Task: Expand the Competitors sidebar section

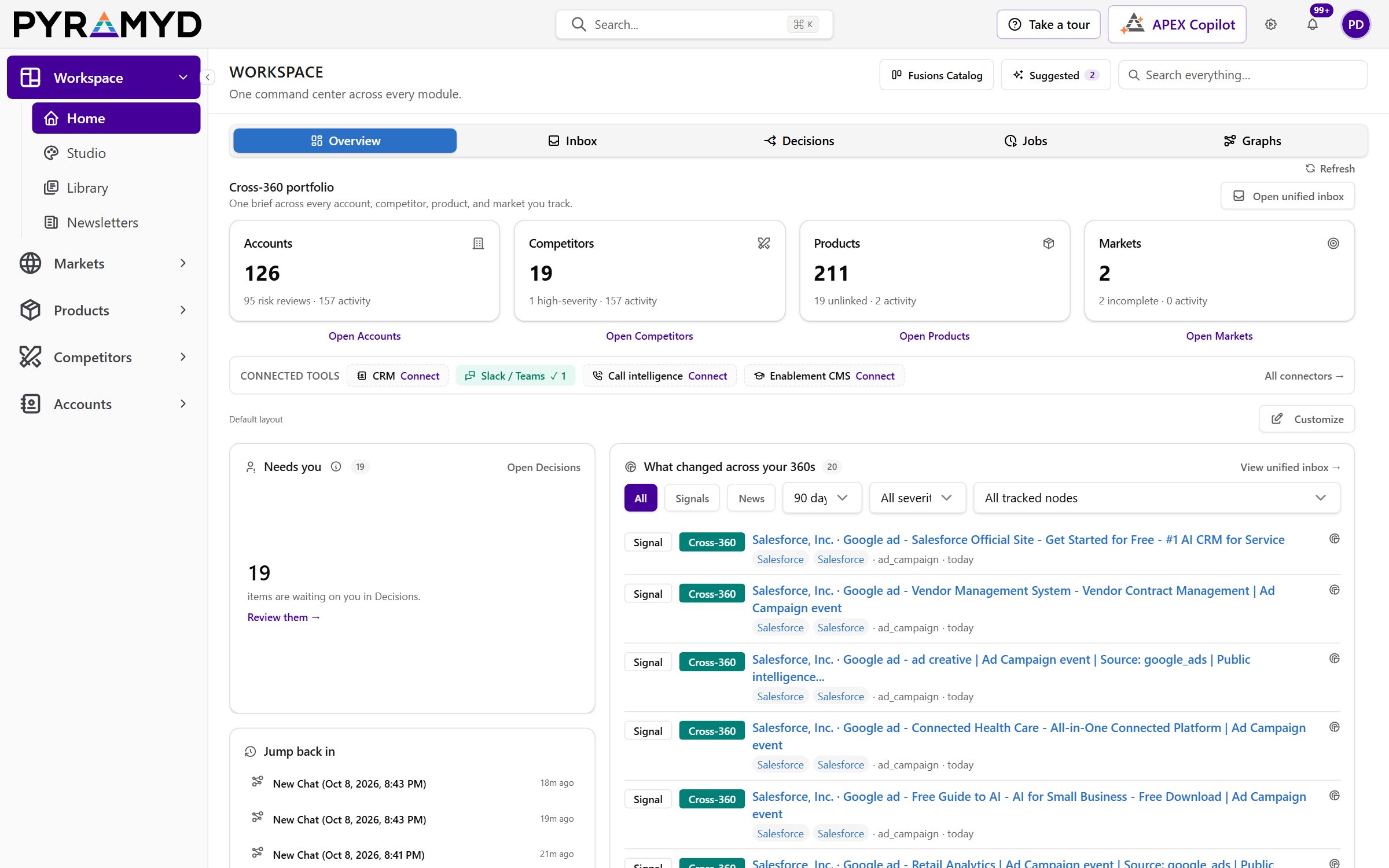Action: [x=104, y=358]
